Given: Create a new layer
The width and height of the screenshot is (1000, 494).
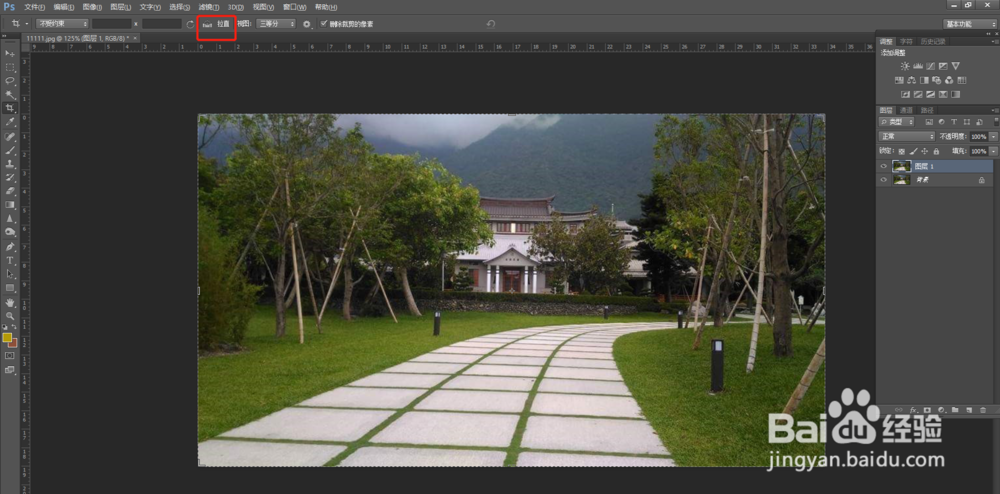Looking at the screenshot, I should pos(969,410).
